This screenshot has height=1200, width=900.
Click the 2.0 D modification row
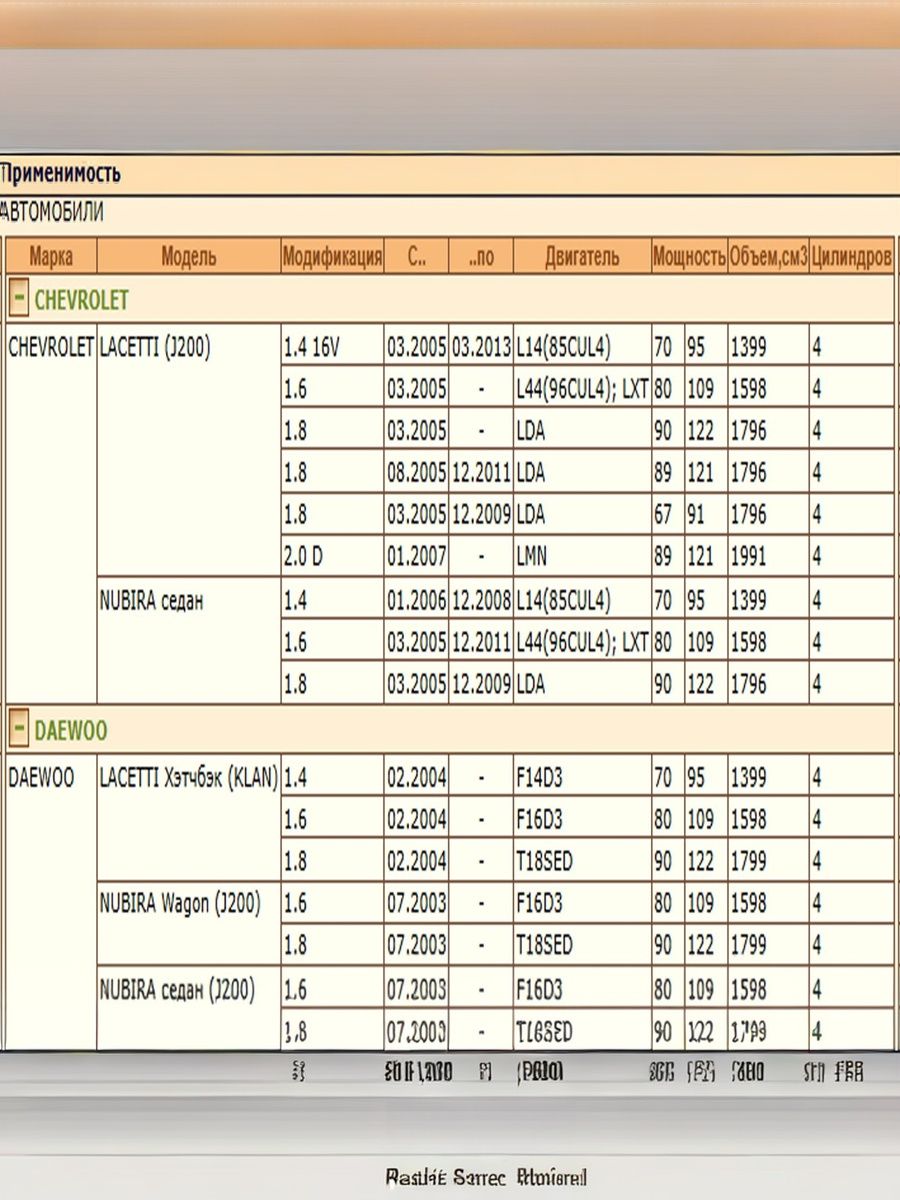click(x=304, y=557)
